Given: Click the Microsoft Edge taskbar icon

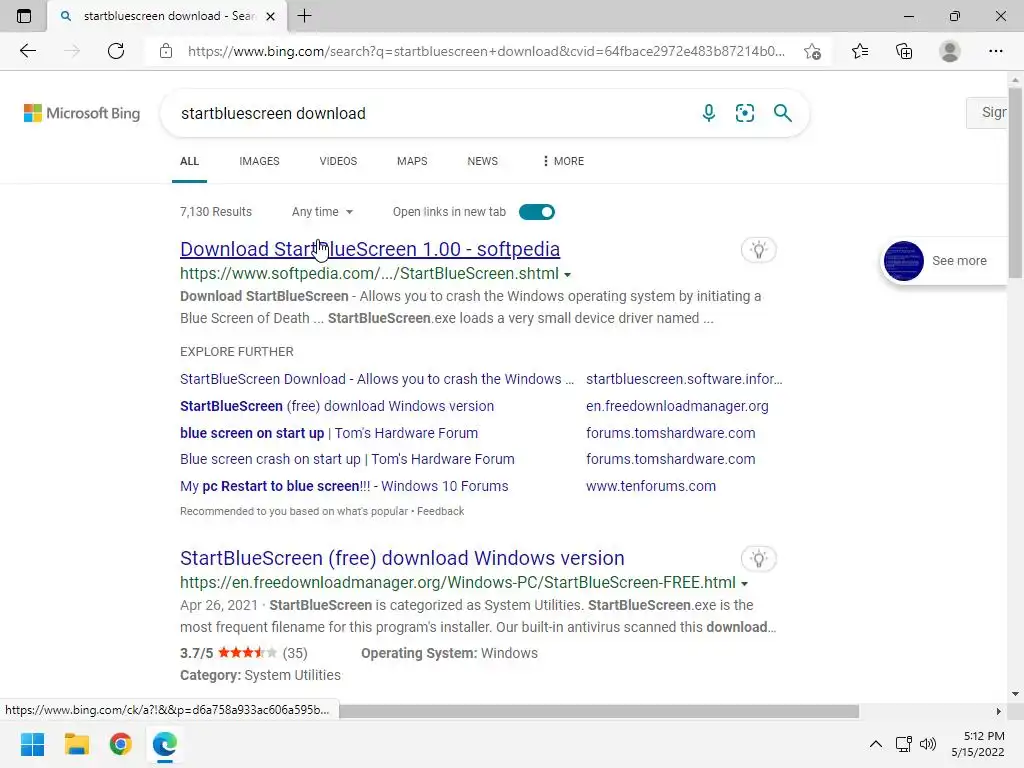Looking at the screenshot, I should (165, 744).
